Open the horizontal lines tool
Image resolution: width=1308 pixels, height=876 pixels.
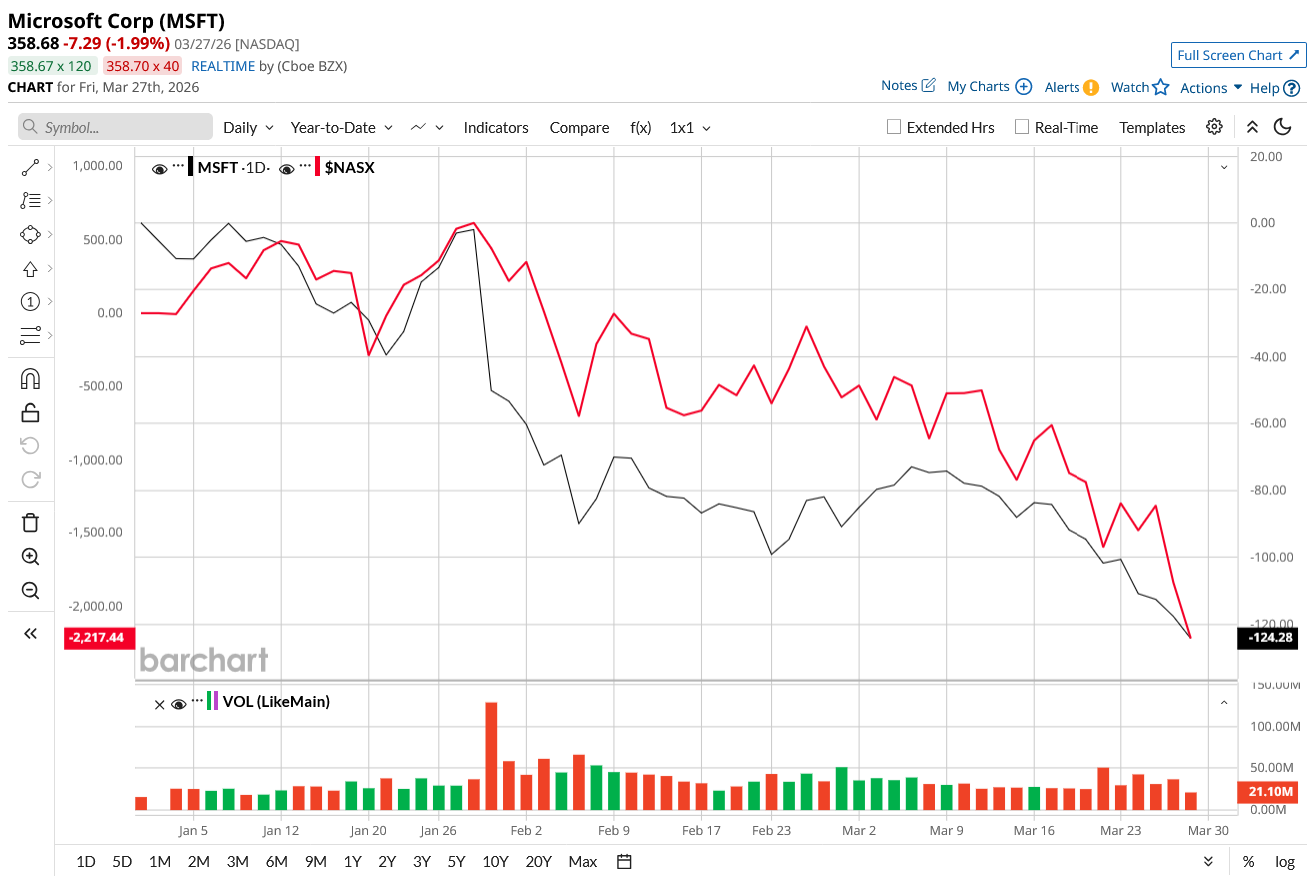pyautogui.click(x=30, y=335)
